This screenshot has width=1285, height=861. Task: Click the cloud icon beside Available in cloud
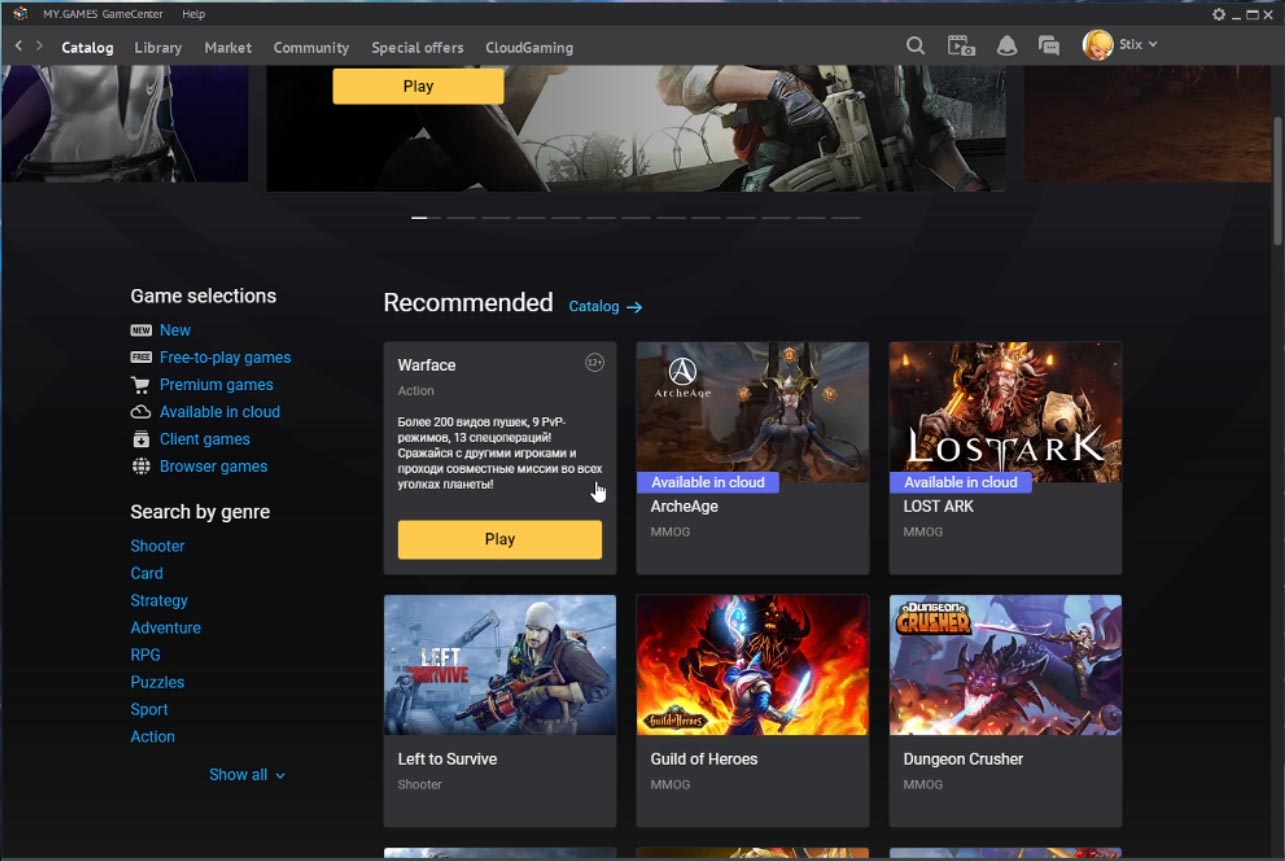(x=141, y=412)
